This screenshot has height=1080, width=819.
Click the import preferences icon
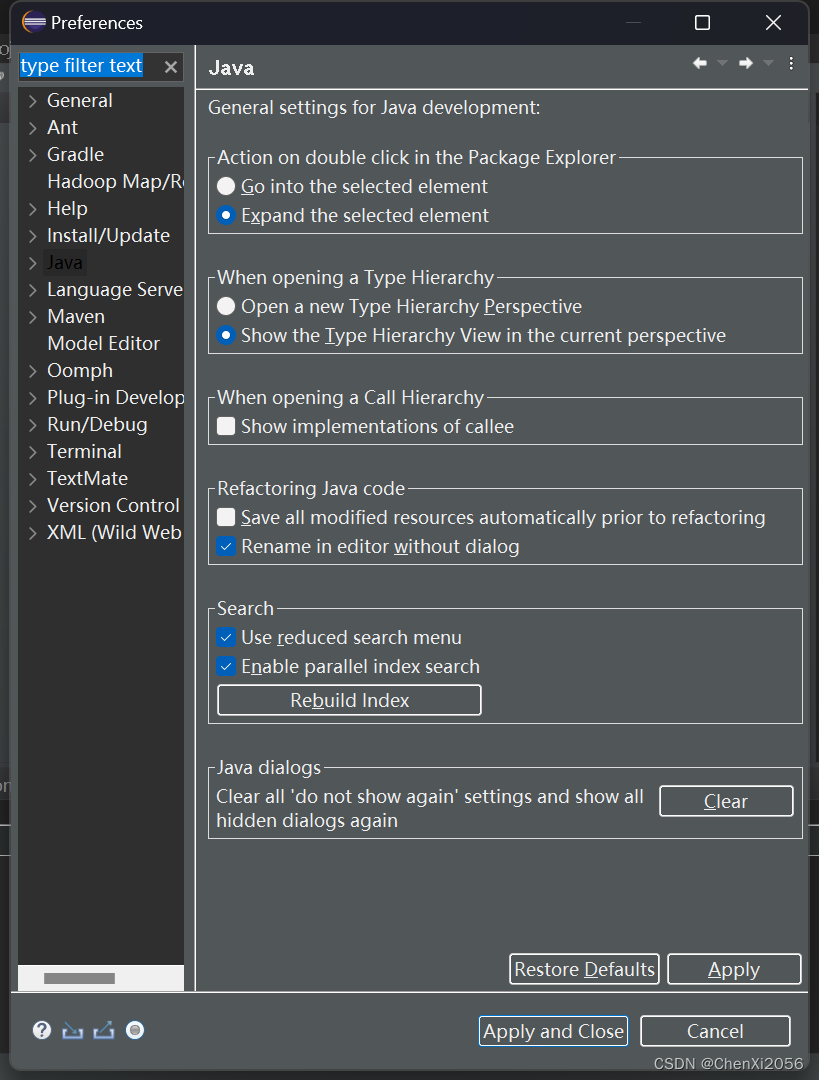click(x=72, y=1030)
